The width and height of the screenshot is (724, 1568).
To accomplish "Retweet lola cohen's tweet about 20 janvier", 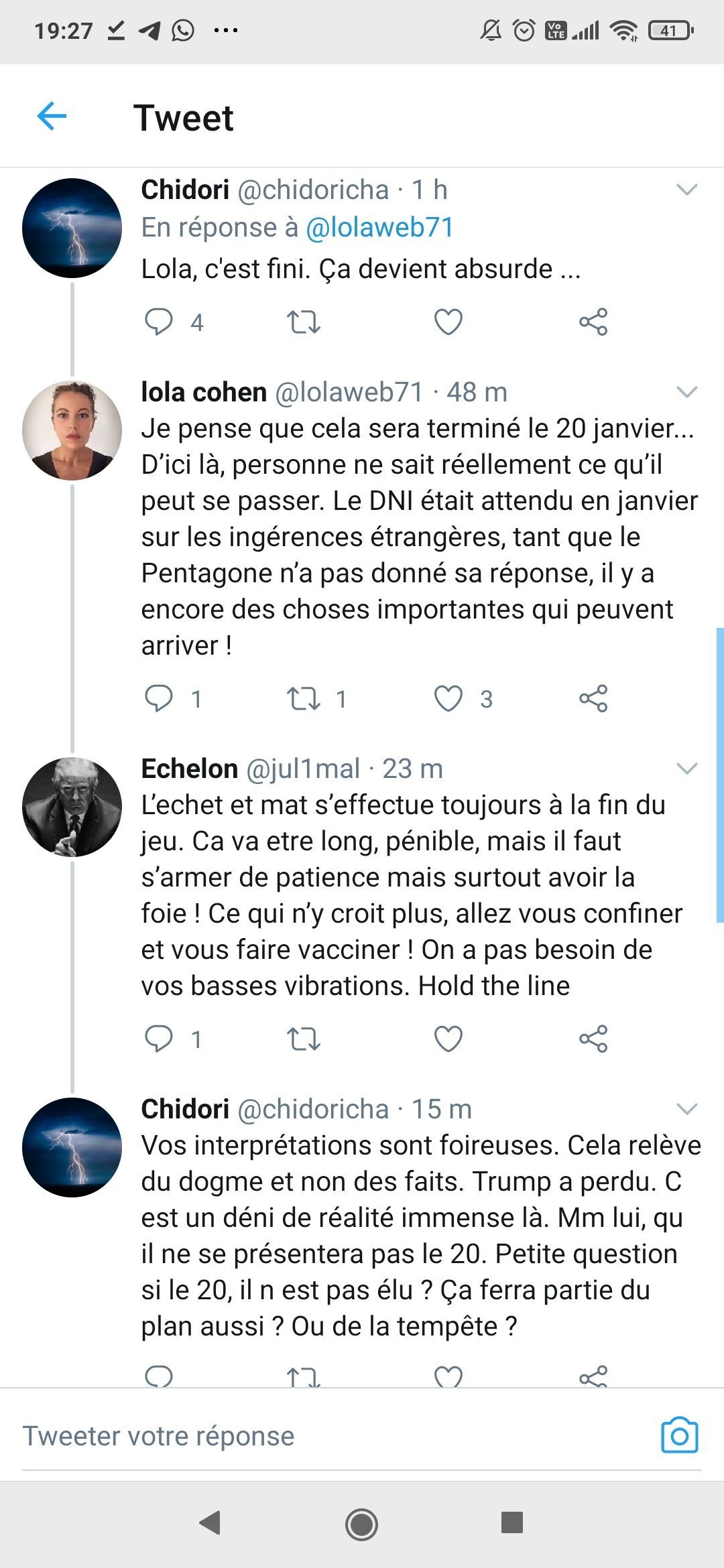I will point(304,699).
